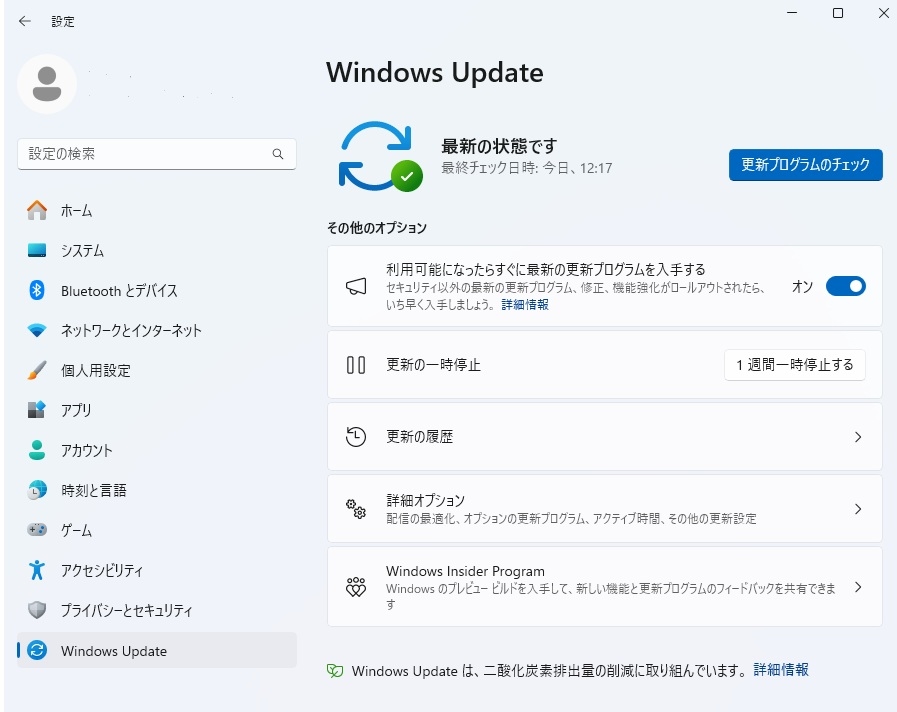Open 時刻と言語 settings
This screenshot has width=897, height=712.
(x=157, y=490)
